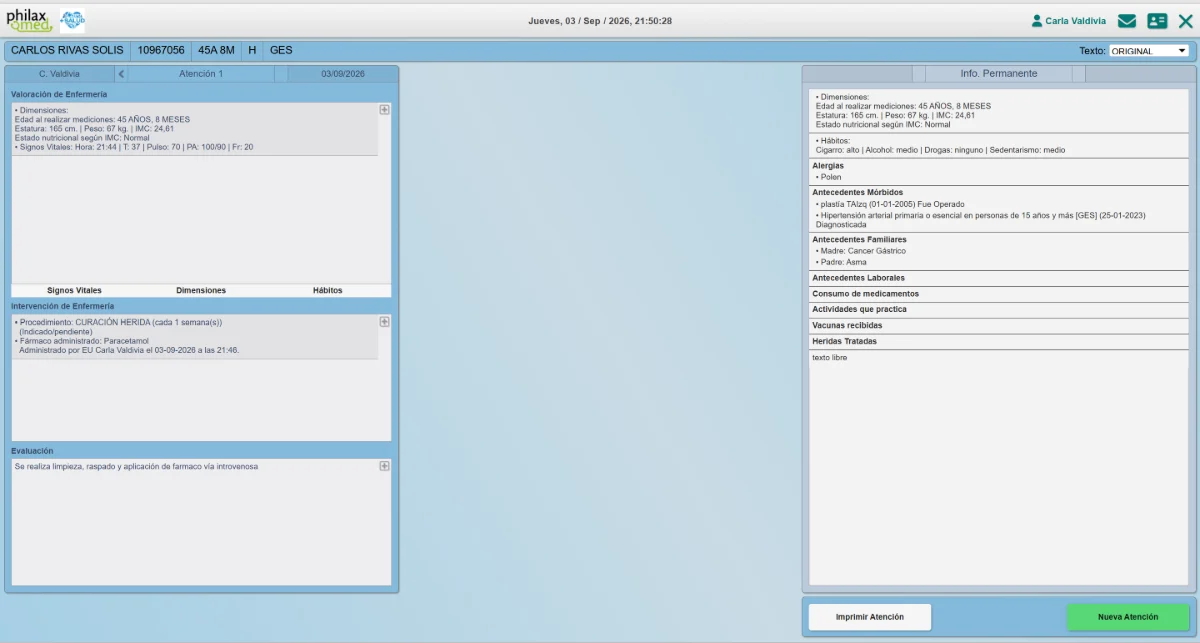Click the texto libre input area
Viewport: 1200px width, 643px height.
click(999, 467)
